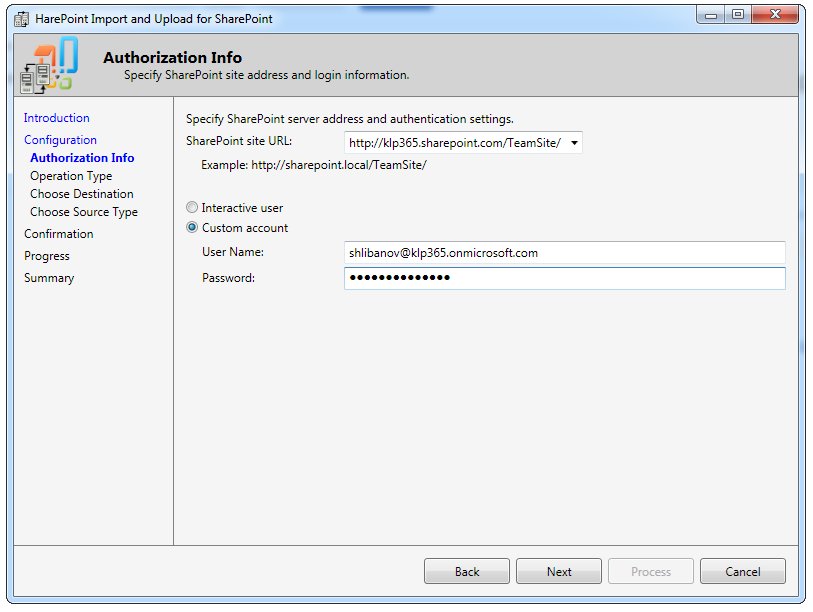
Task: Cancel the wizard
Action: (742, 571)
